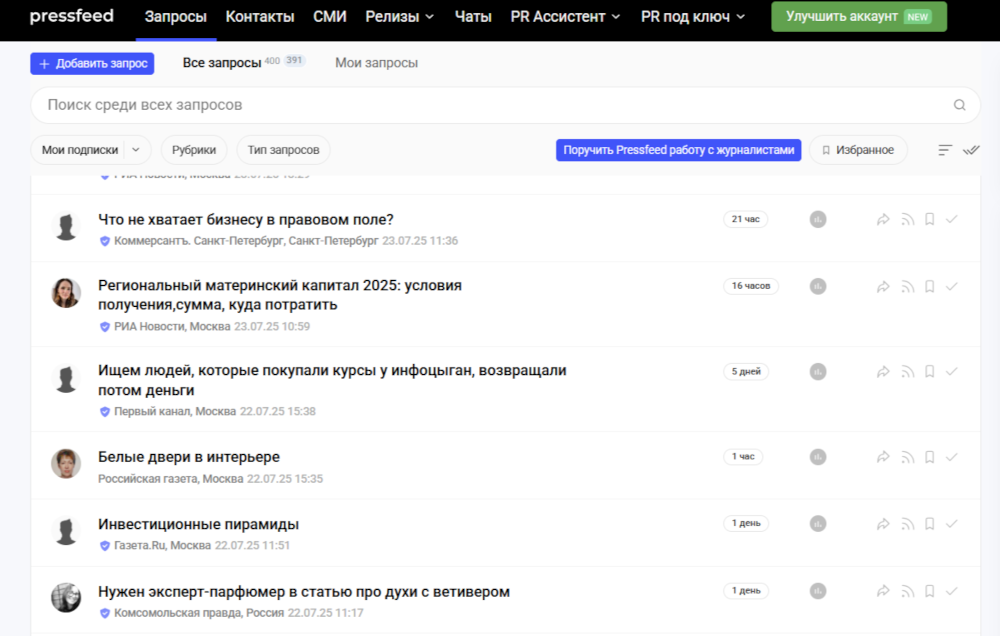
Task: Mark 'Ищем людей' request as read
Action: [952, 371]
